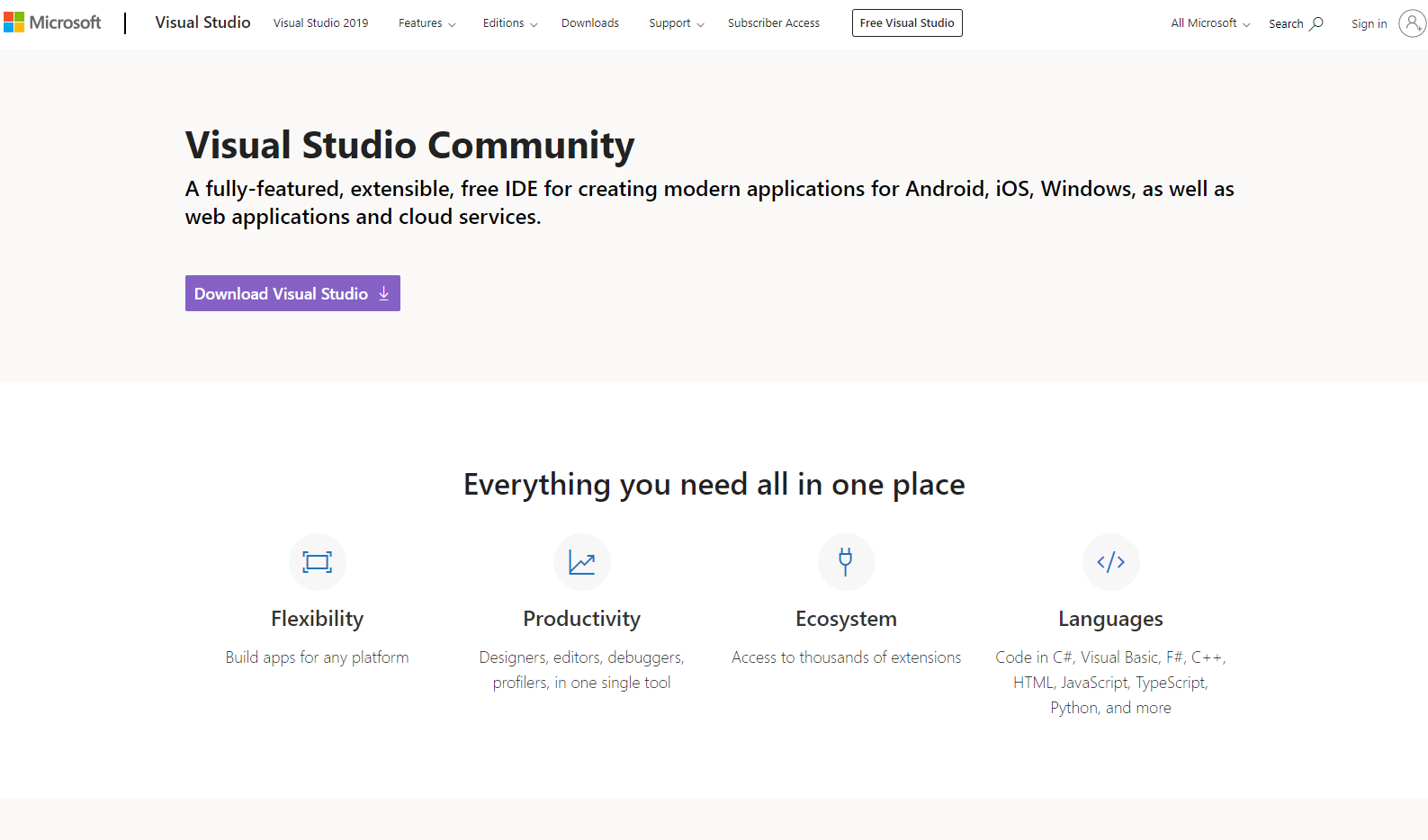Click the Sign in text
This screenshot has height=840, width=1428.
[1369, 24]
